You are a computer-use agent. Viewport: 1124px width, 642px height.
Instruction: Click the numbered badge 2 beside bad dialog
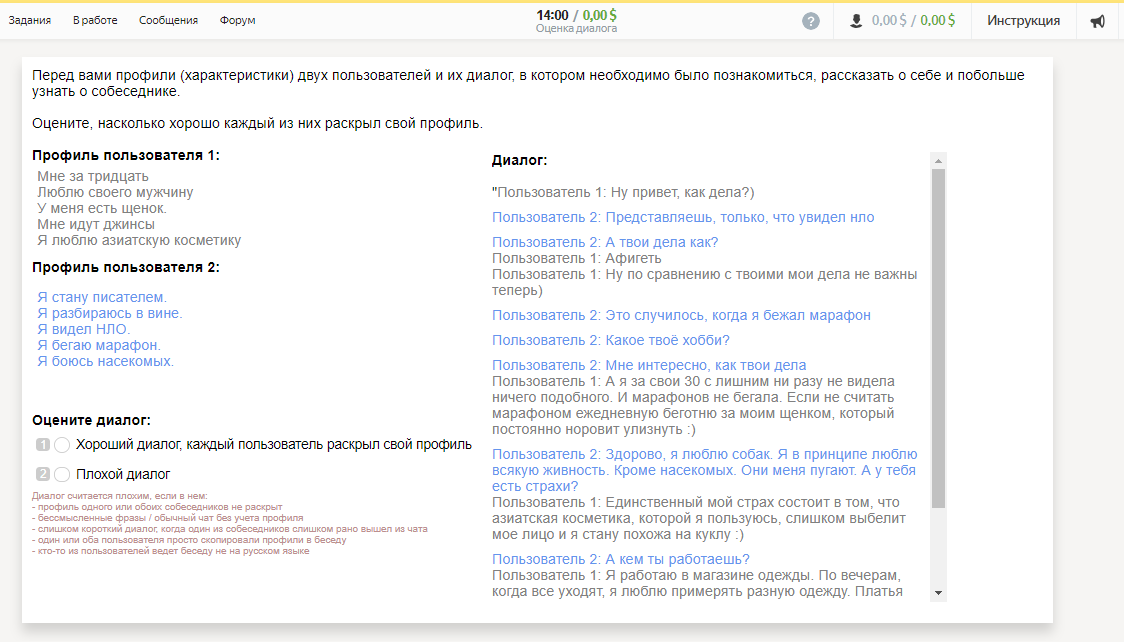pyautogui.click(x=43, y=474)
